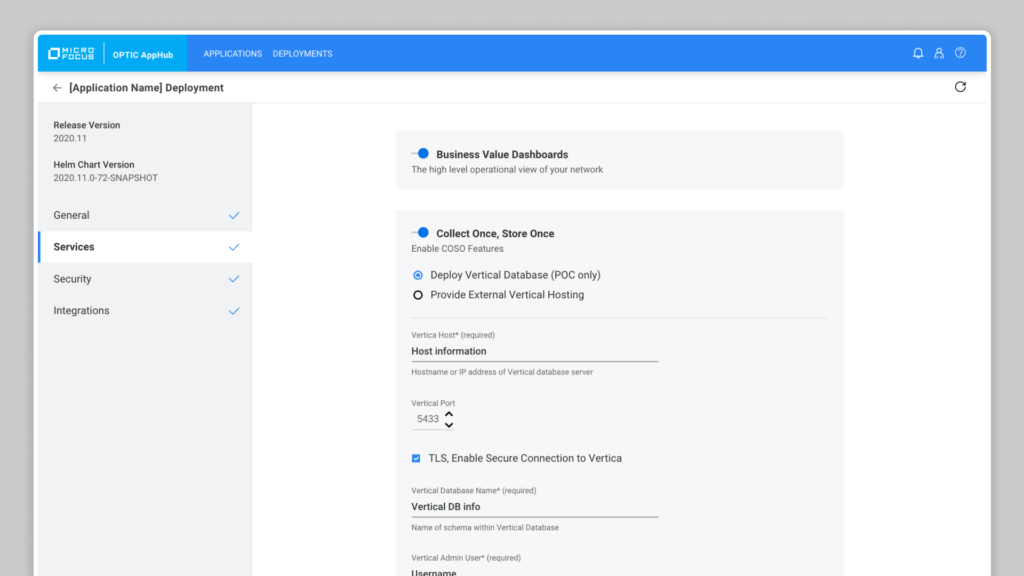This screenshot has height=576, width=1024.
Task: Decrease Vertical Port using down arrow
Action: coord(449,425)
